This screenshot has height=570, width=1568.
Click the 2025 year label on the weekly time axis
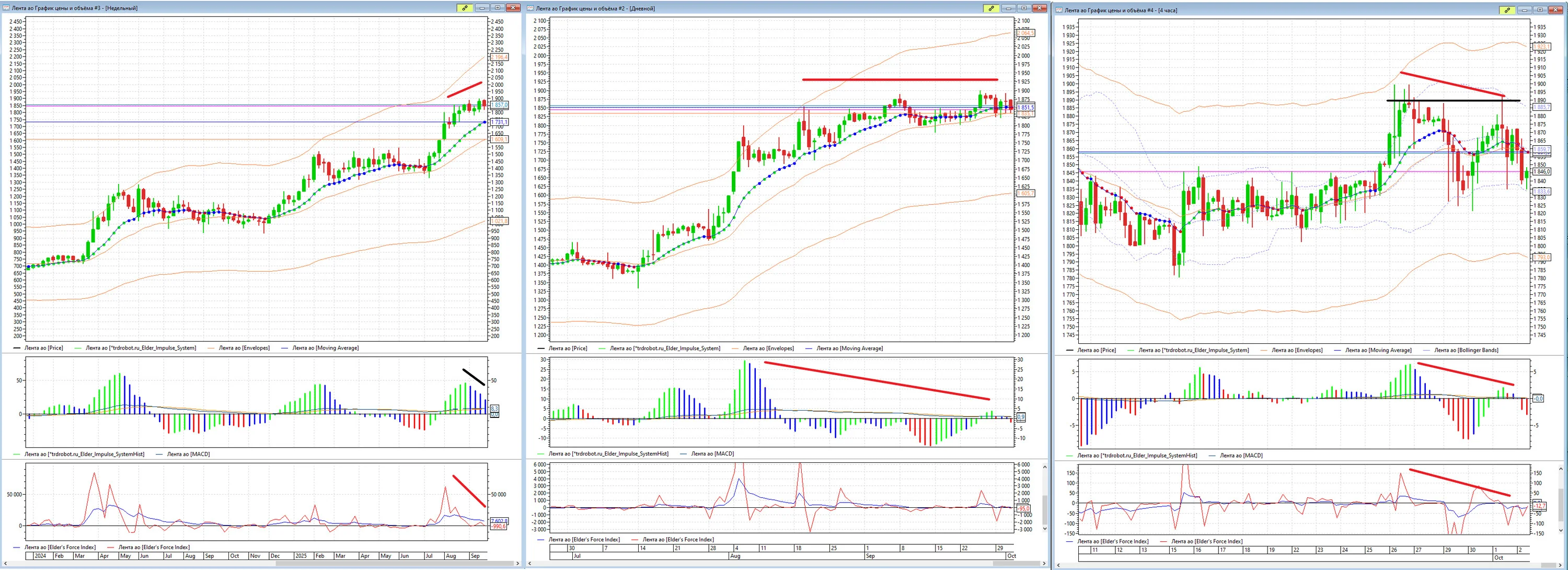[301, 556]
